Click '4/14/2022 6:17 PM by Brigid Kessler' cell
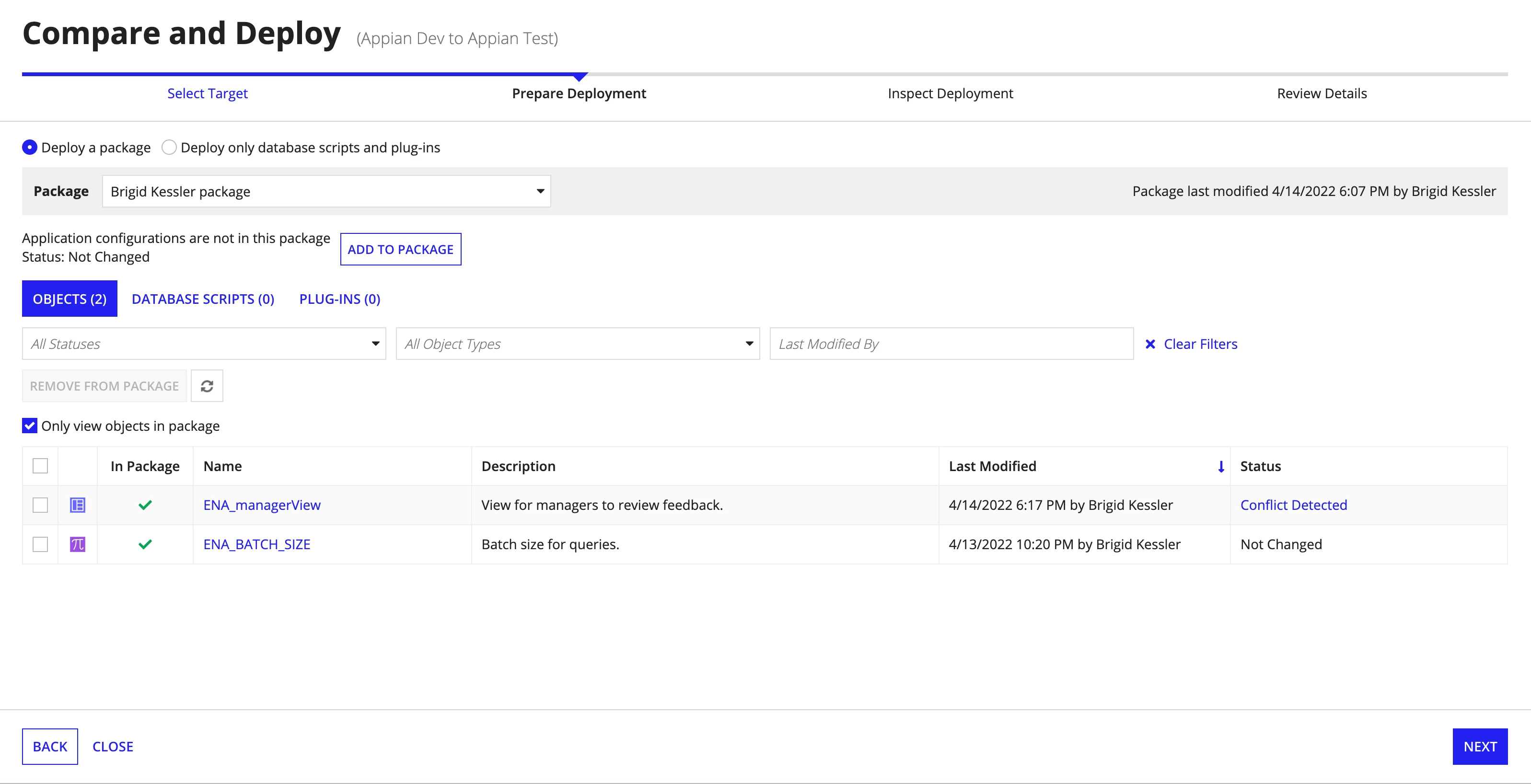 (1061, 505)
